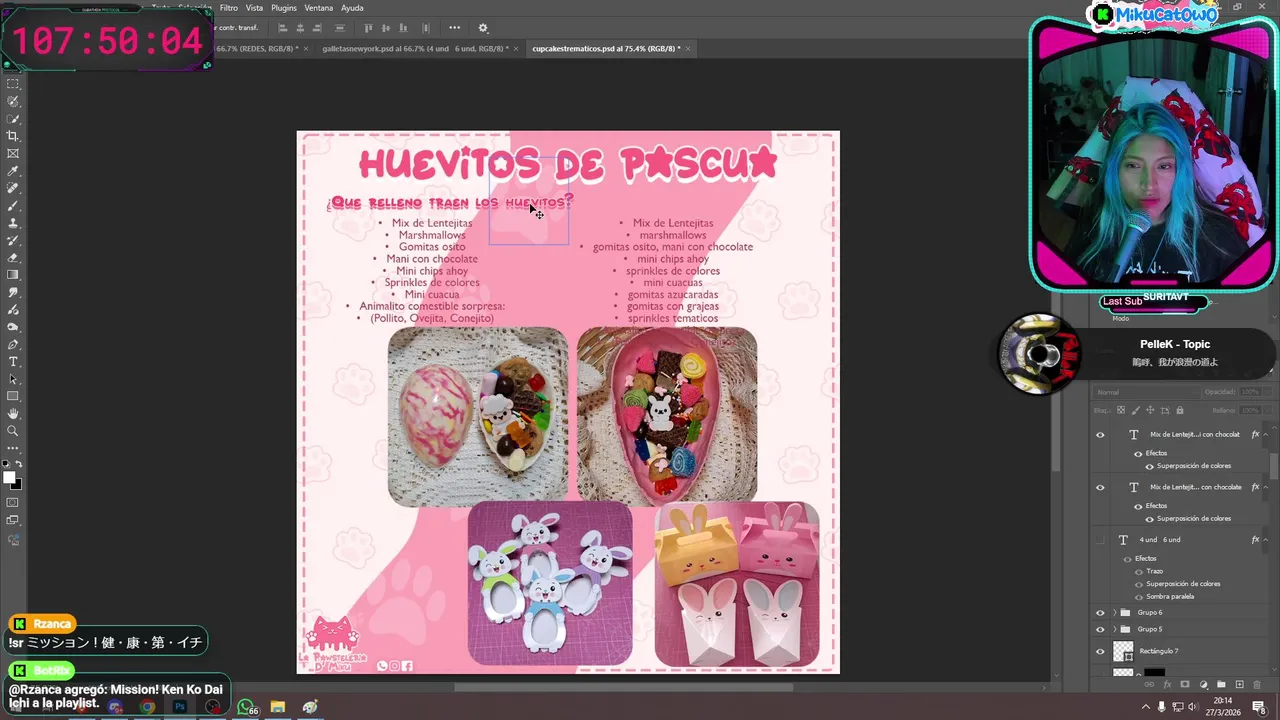Change screen mode in toolbar
Image resolution: width=1280 pixels, height=720 pixels.
pos(13,520)
